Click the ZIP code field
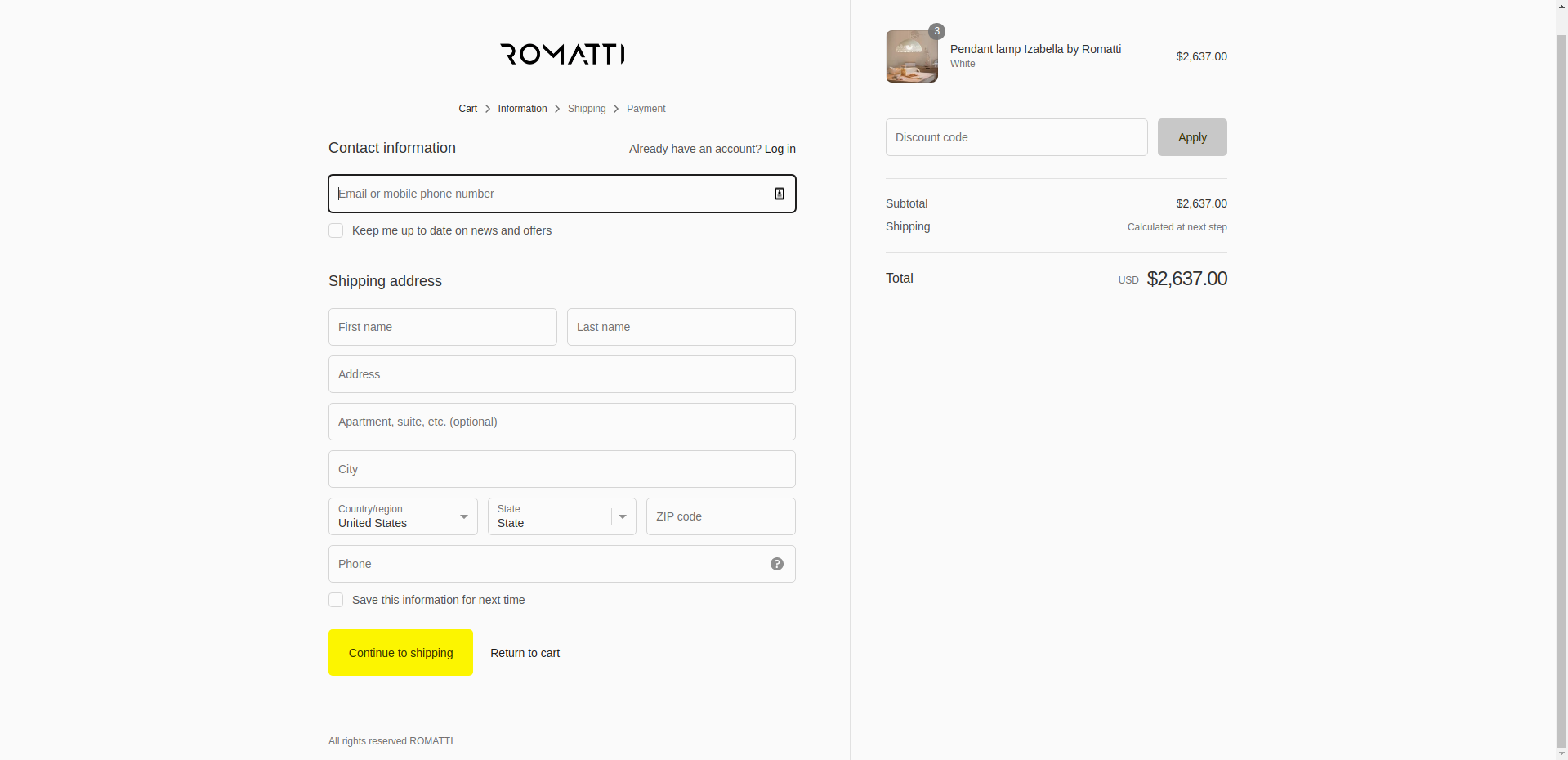This screenshot has width=1568, height=760. pos(719,516)
